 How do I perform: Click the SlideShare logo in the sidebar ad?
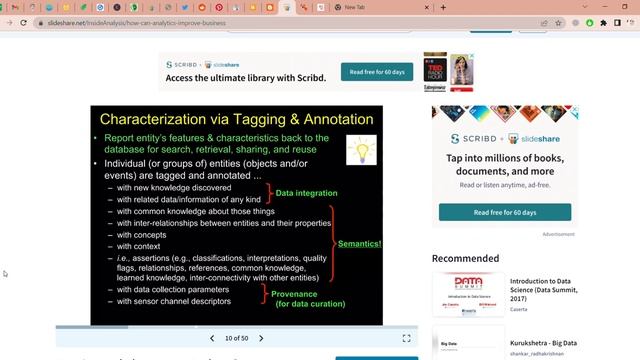coord(534,139)
